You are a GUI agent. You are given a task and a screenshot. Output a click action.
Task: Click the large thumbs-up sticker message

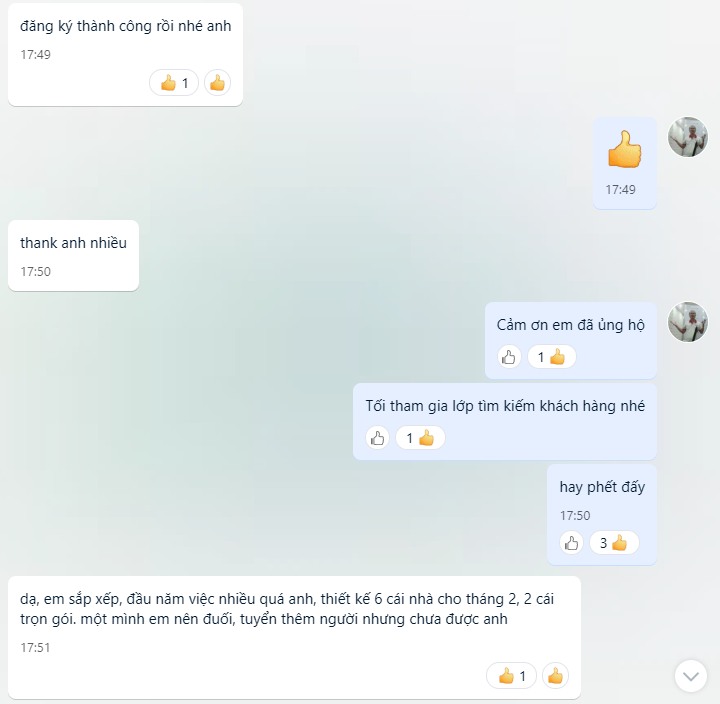(x=624, y=149)
